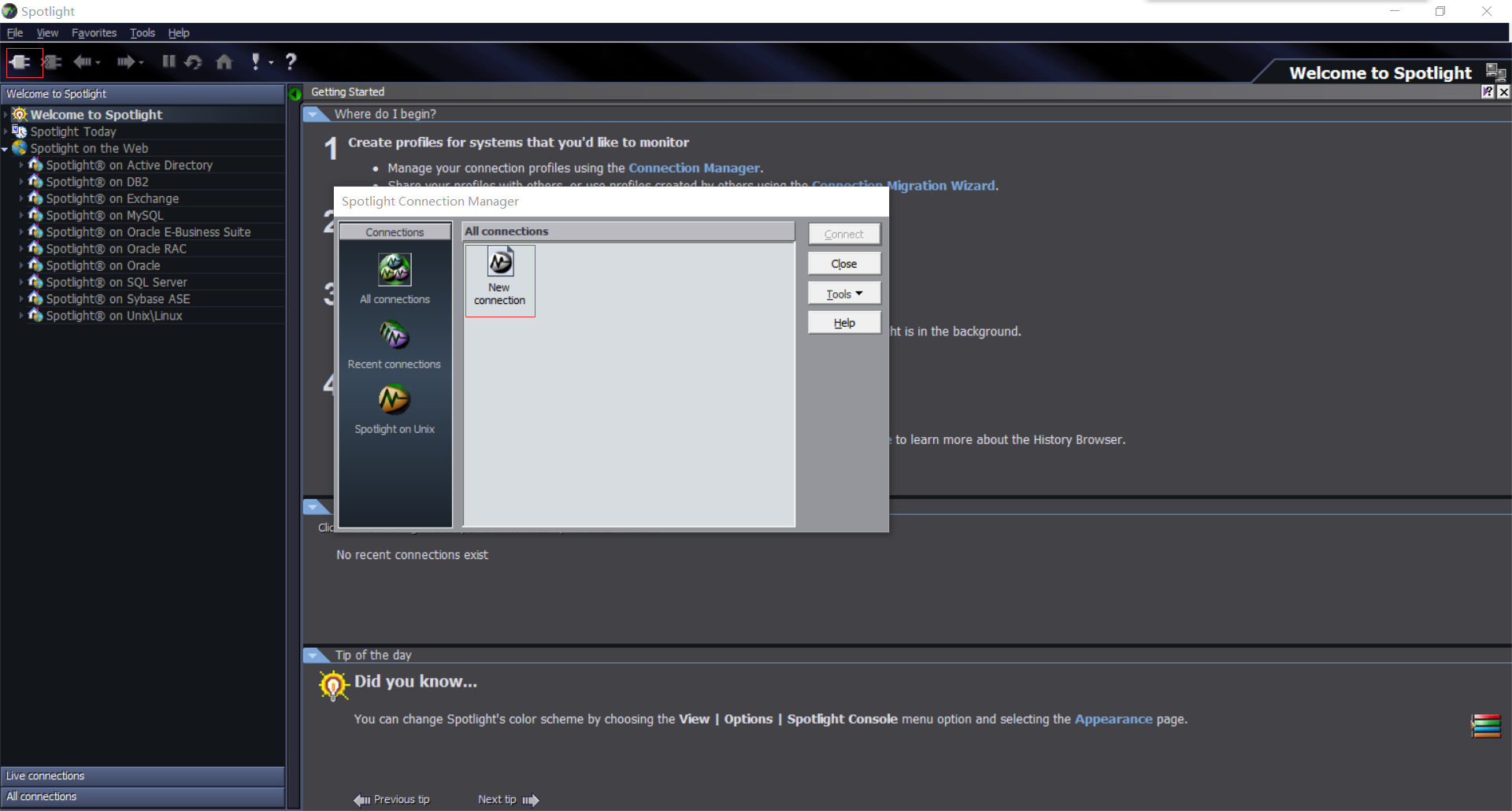
Task: Collapse the Spotlight on the Web tree node
Action: click(x=5, y=149)
